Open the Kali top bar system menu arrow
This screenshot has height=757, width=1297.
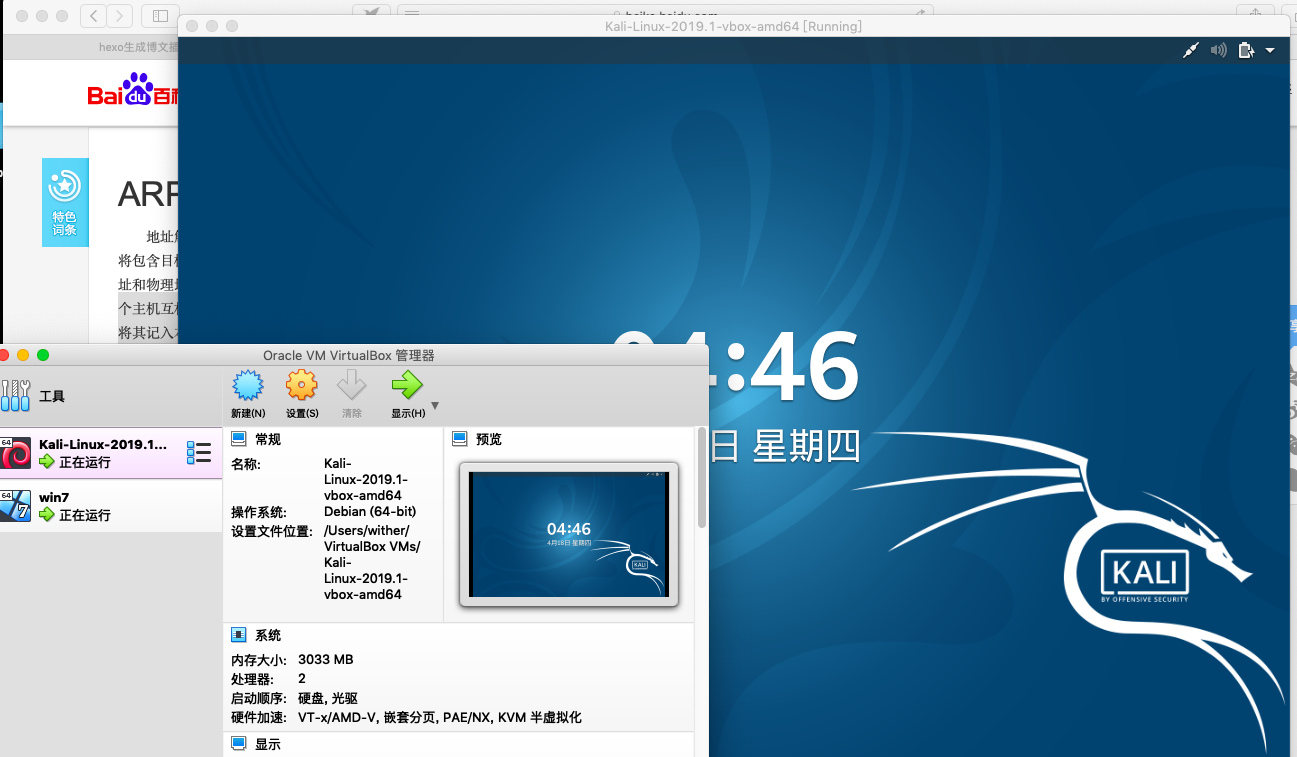pos(1270,51)
